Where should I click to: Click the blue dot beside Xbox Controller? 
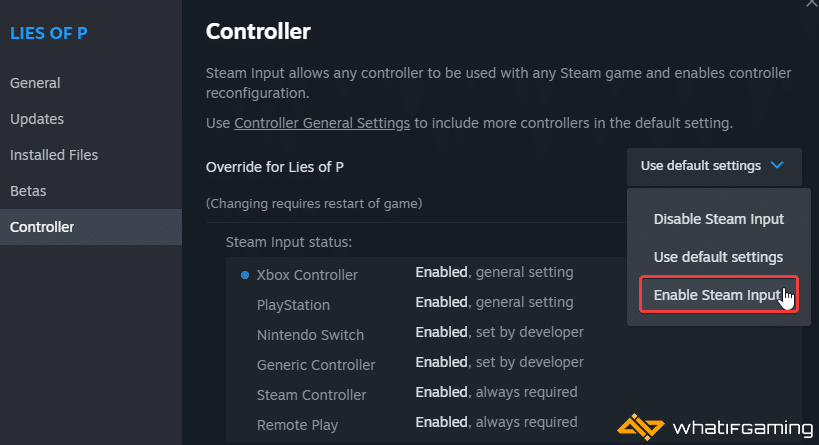click(244, 275)
